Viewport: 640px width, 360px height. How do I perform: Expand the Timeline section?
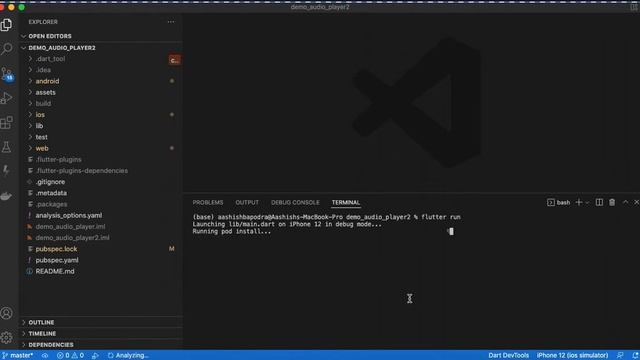[101, 333]
